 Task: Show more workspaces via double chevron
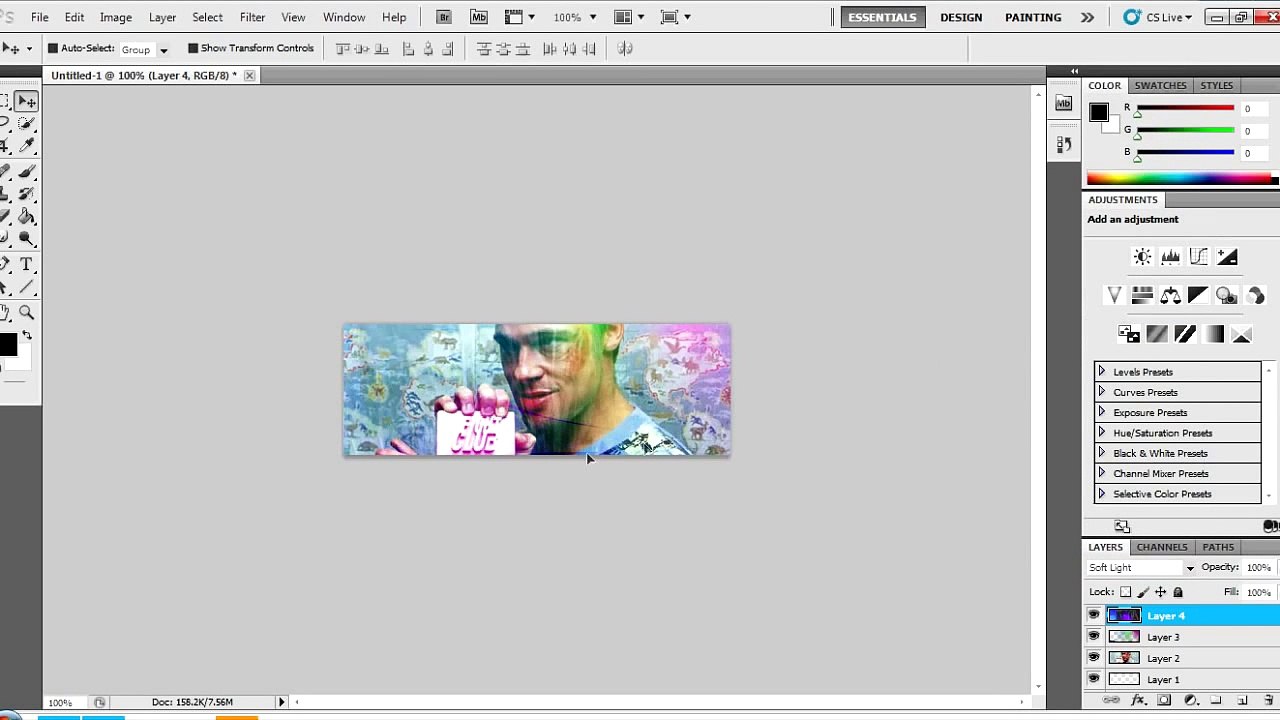click(1087, 17)
